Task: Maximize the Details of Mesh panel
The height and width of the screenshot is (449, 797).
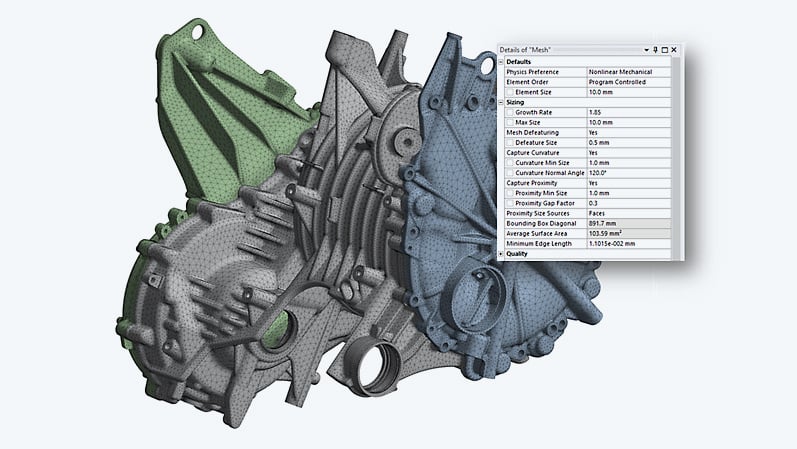Action: click(x=664, y=49)
